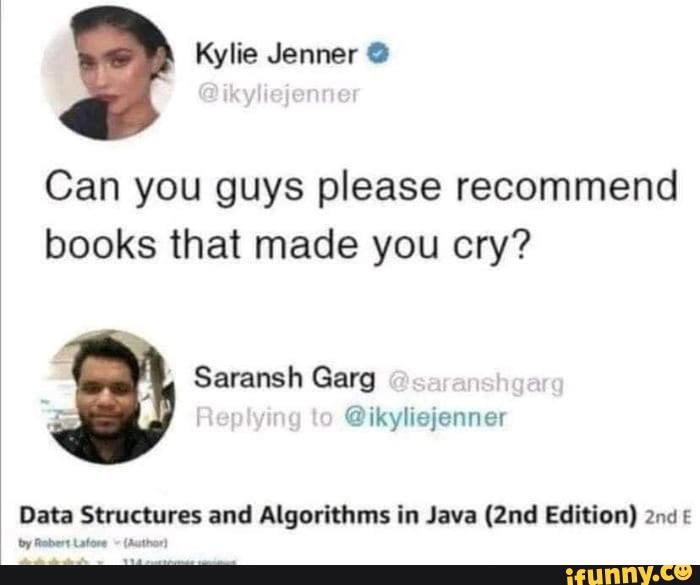Click the ifunny.co watermark logo

(x=628, y=576)
